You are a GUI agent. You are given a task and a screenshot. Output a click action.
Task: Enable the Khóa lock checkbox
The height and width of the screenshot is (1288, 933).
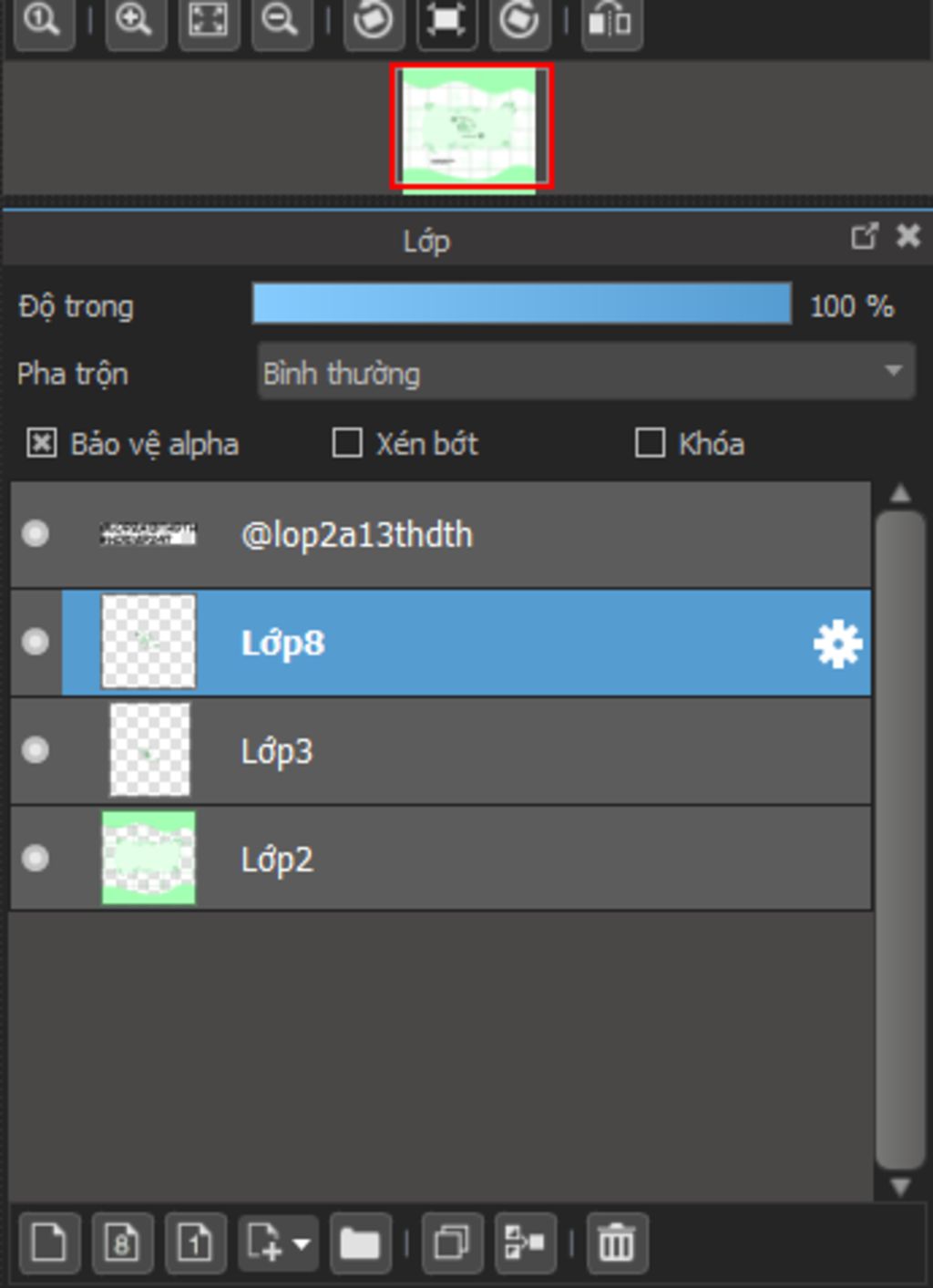coord(650,443)
